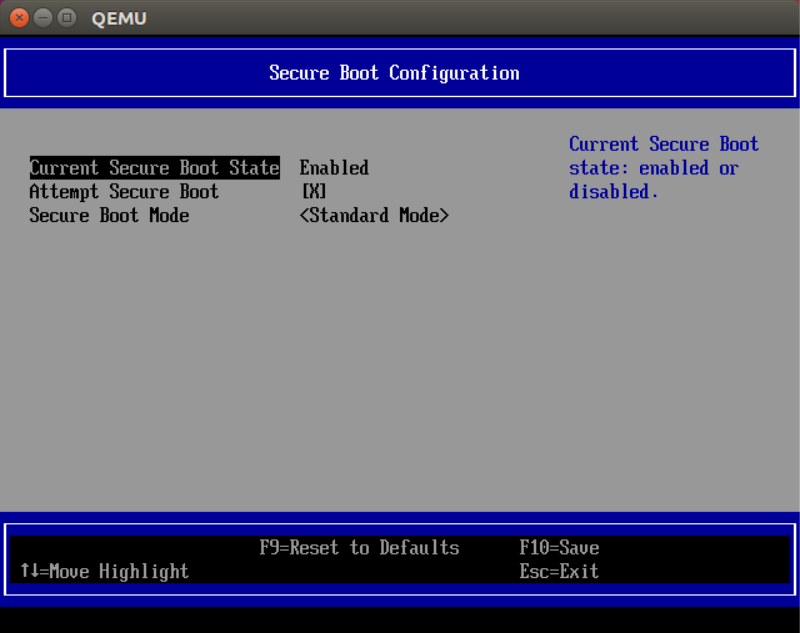The height and width of the screenshot is (633, 800).
Task: Click empty space on the QEMU title bar
Action: [x=450, y=18]
